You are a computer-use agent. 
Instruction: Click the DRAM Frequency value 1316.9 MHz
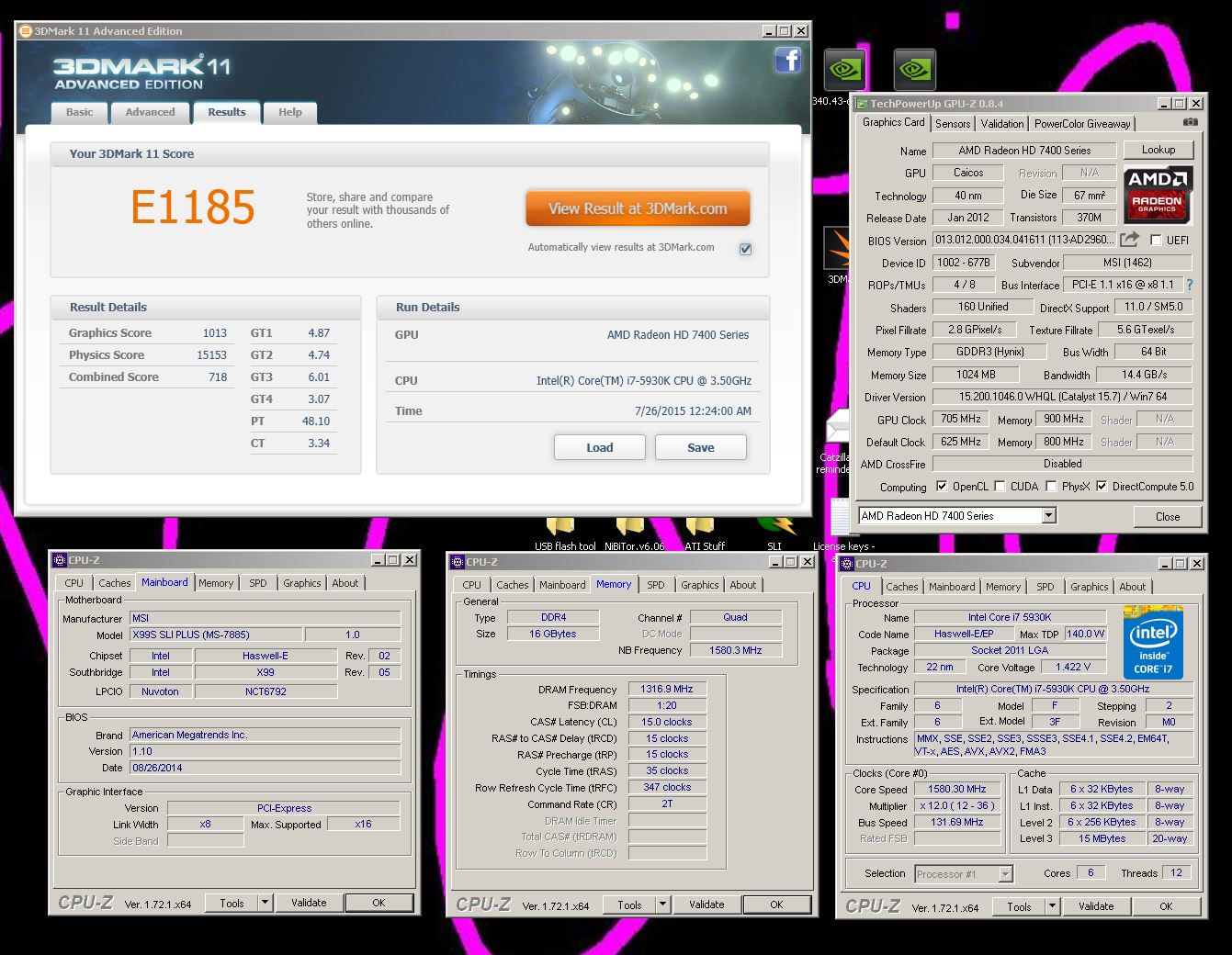tap(667, 689)
